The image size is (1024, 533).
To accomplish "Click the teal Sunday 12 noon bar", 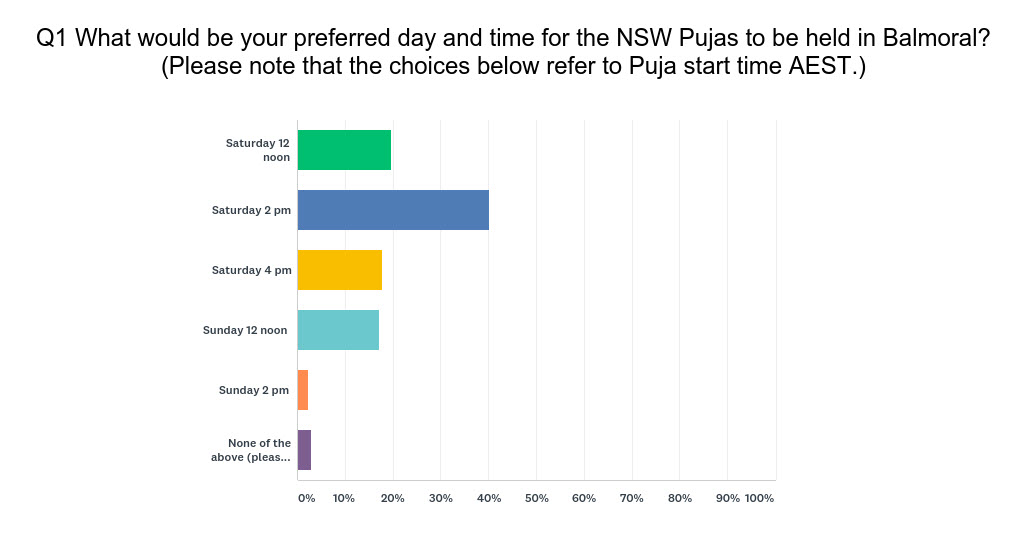I will [x=338, y=330].
